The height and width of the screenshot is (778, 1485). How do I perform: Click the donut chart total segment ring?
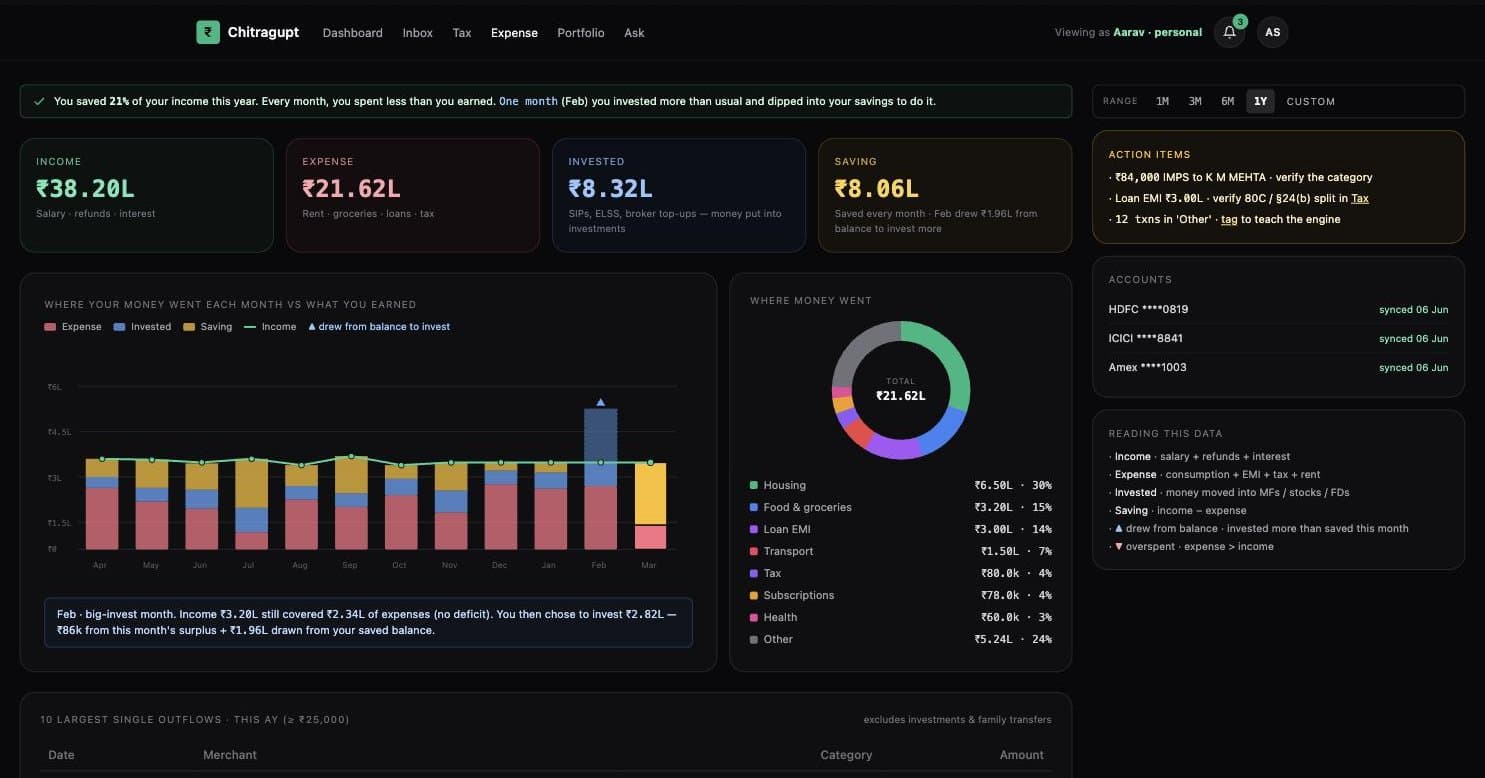pyautogui.click(x=901, y=390)
